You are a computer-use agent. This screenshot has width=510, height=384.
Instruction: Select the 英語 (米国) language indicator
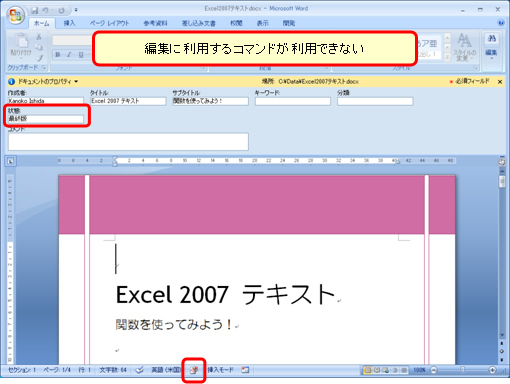pyautogui.click(x=166, y=370)
